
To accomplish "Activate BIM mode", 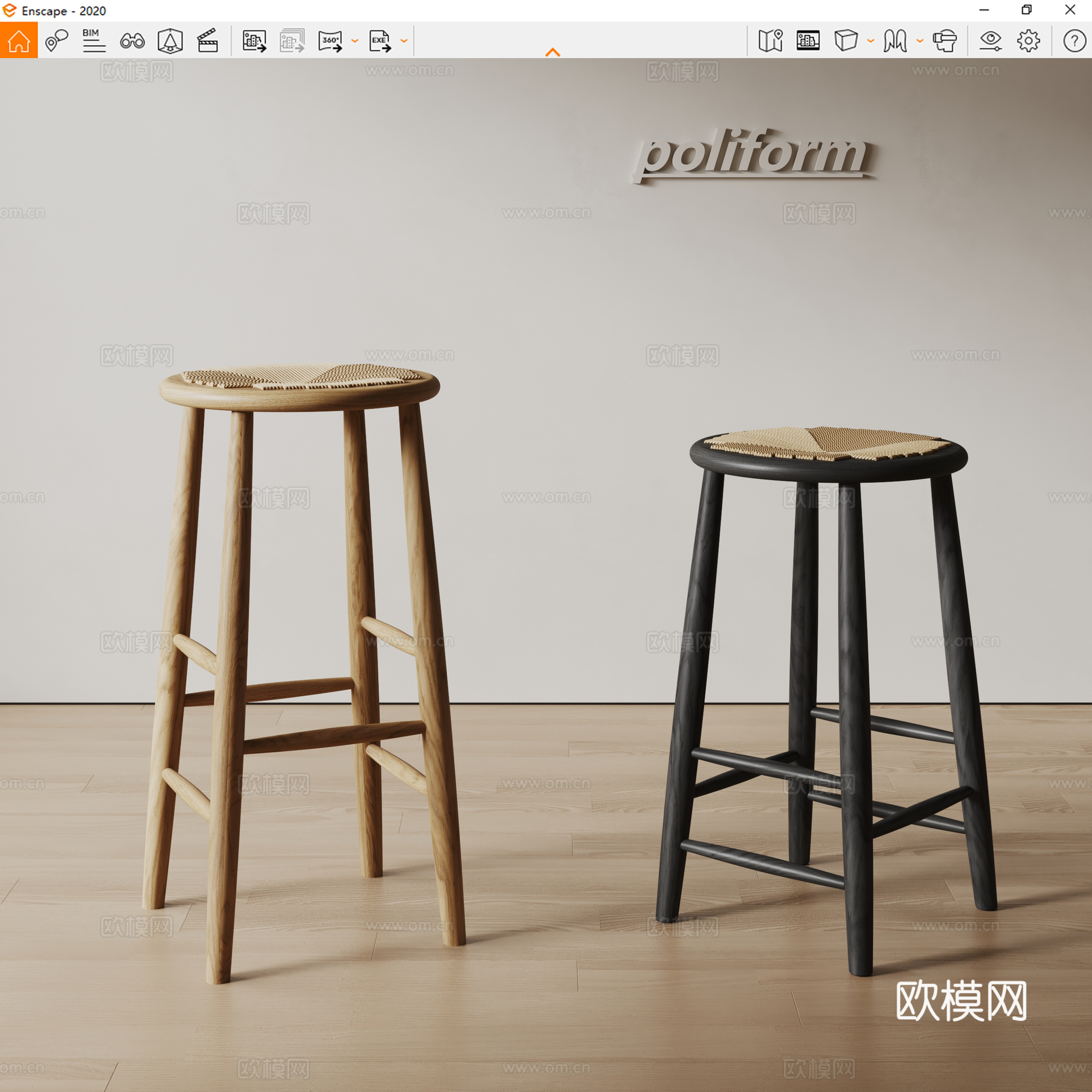I will click(x=93, y=40).
